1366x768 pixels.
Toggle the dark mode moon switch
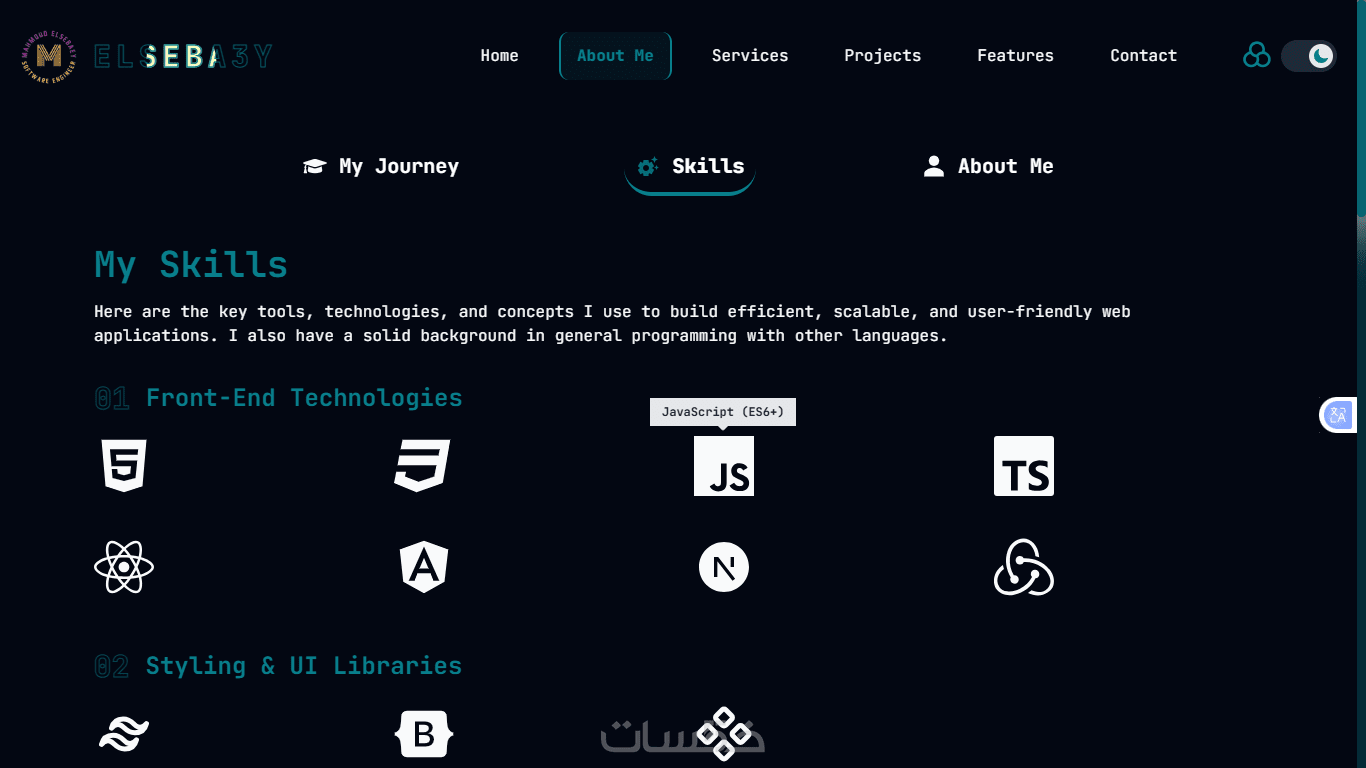click(x=1309, y=56)
